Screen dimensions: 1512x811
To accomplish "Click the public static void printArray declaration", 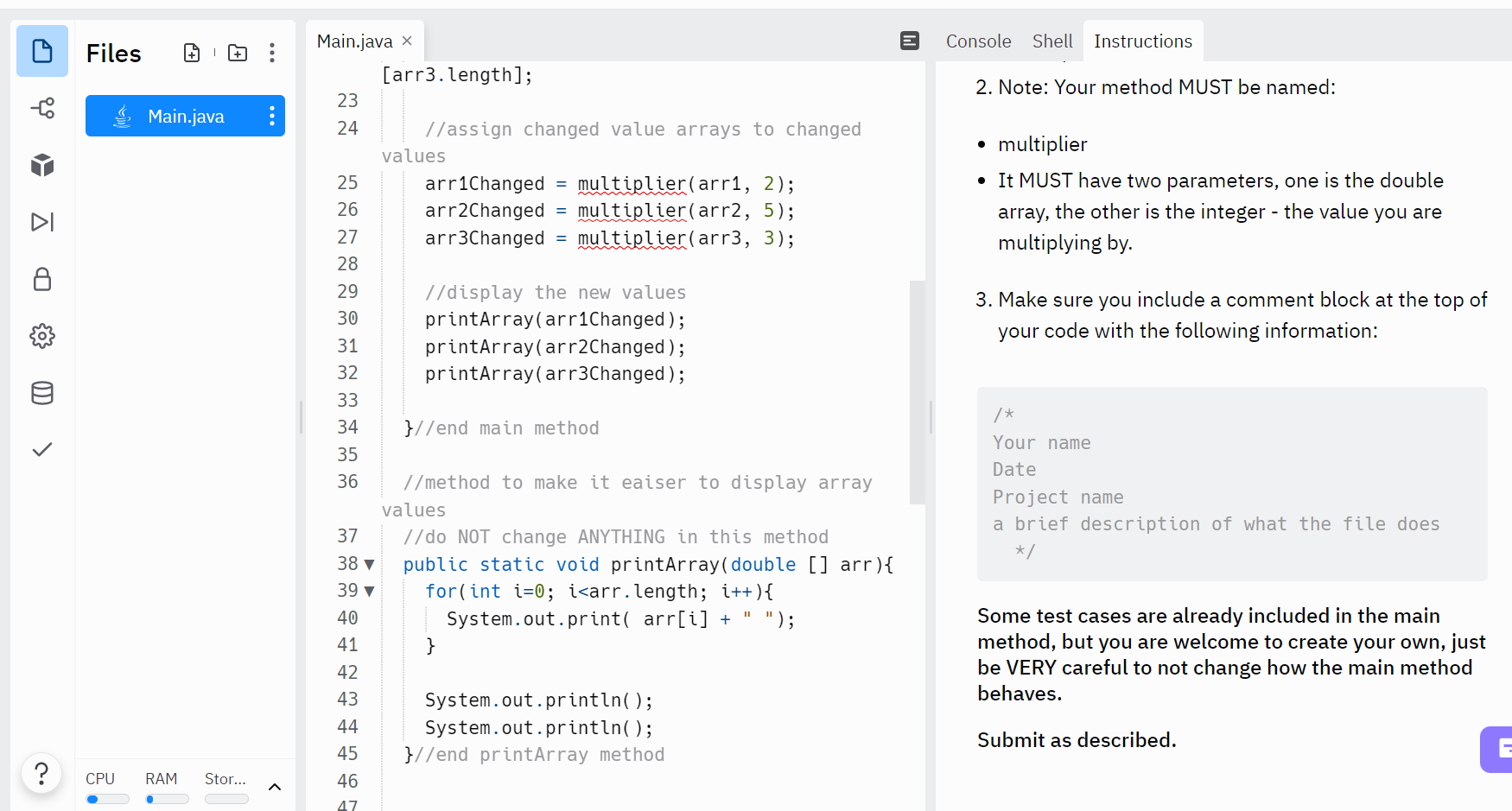I will (x=648, y=565).
